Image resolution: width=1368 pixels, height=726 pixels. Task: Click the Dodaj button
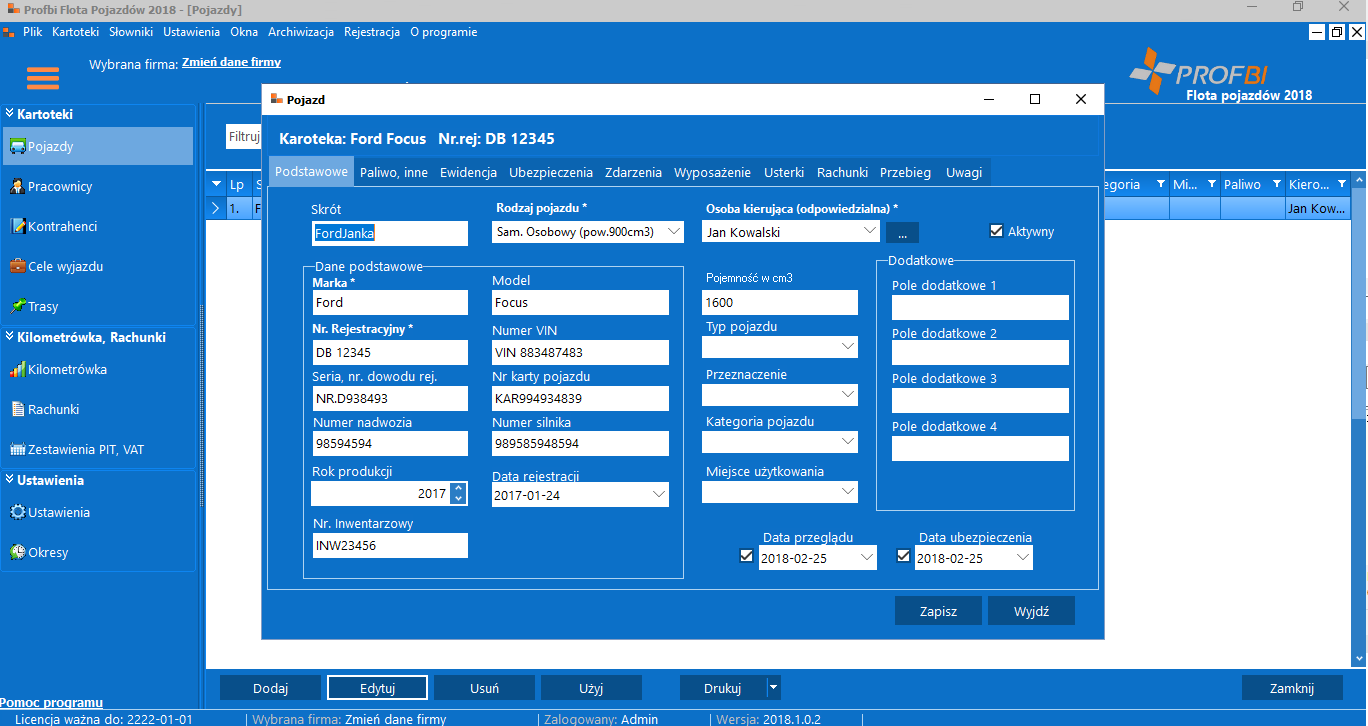270,688
